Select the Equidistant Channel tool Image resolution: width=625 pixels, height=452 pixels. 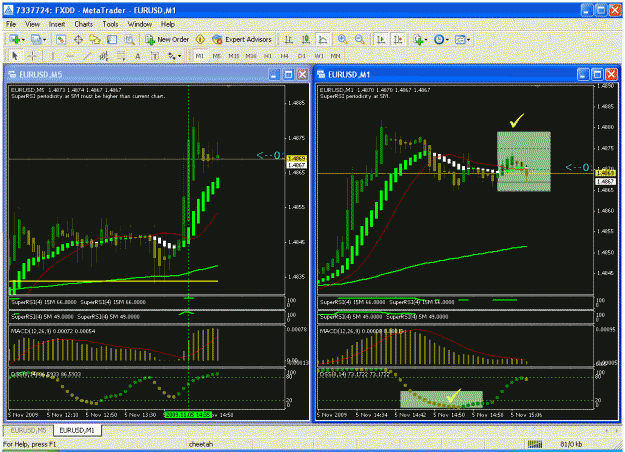tap(104, 56)
